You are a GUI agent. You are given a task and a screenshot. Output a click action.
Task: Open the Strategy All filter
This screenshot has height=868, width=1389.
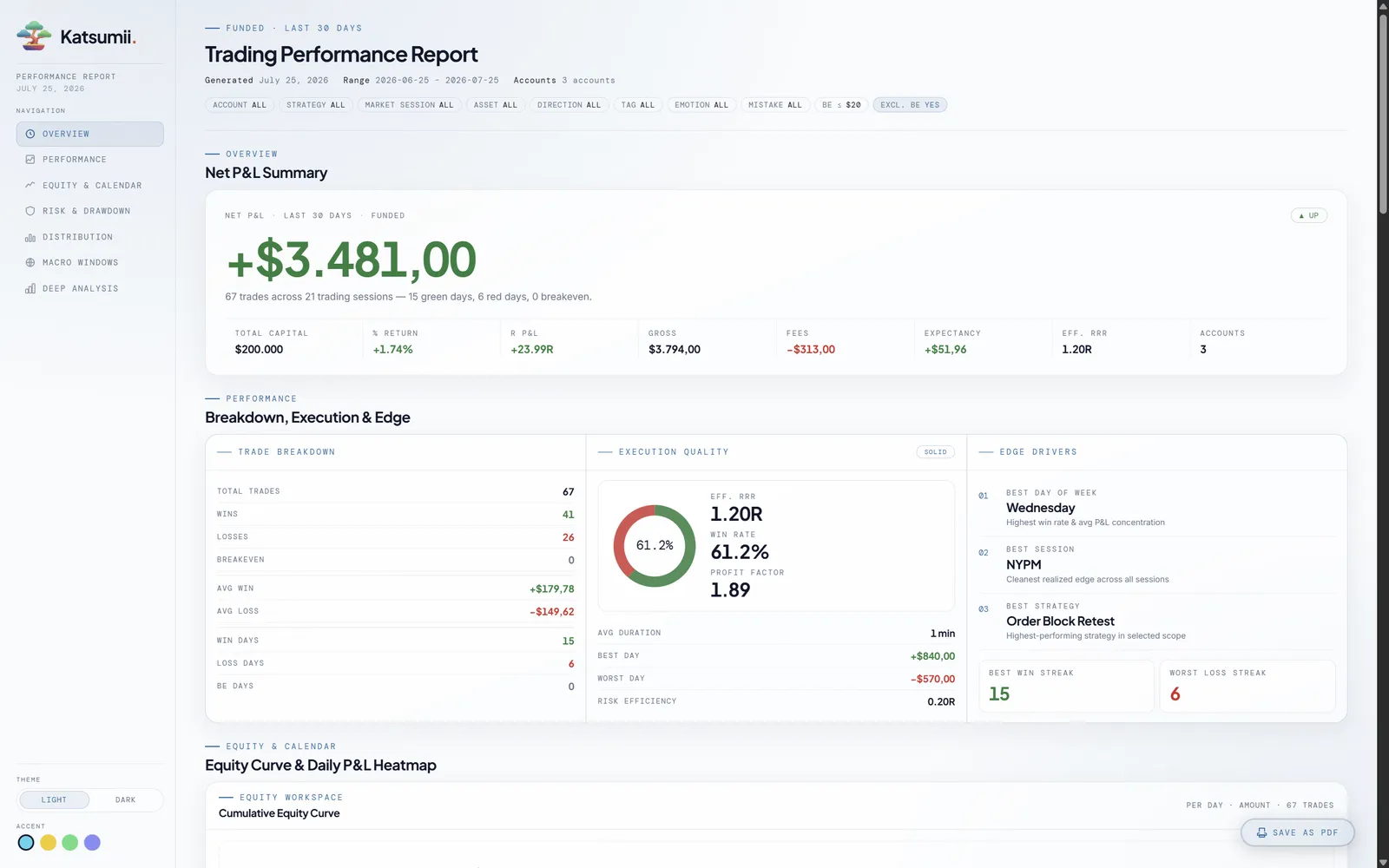316,105
